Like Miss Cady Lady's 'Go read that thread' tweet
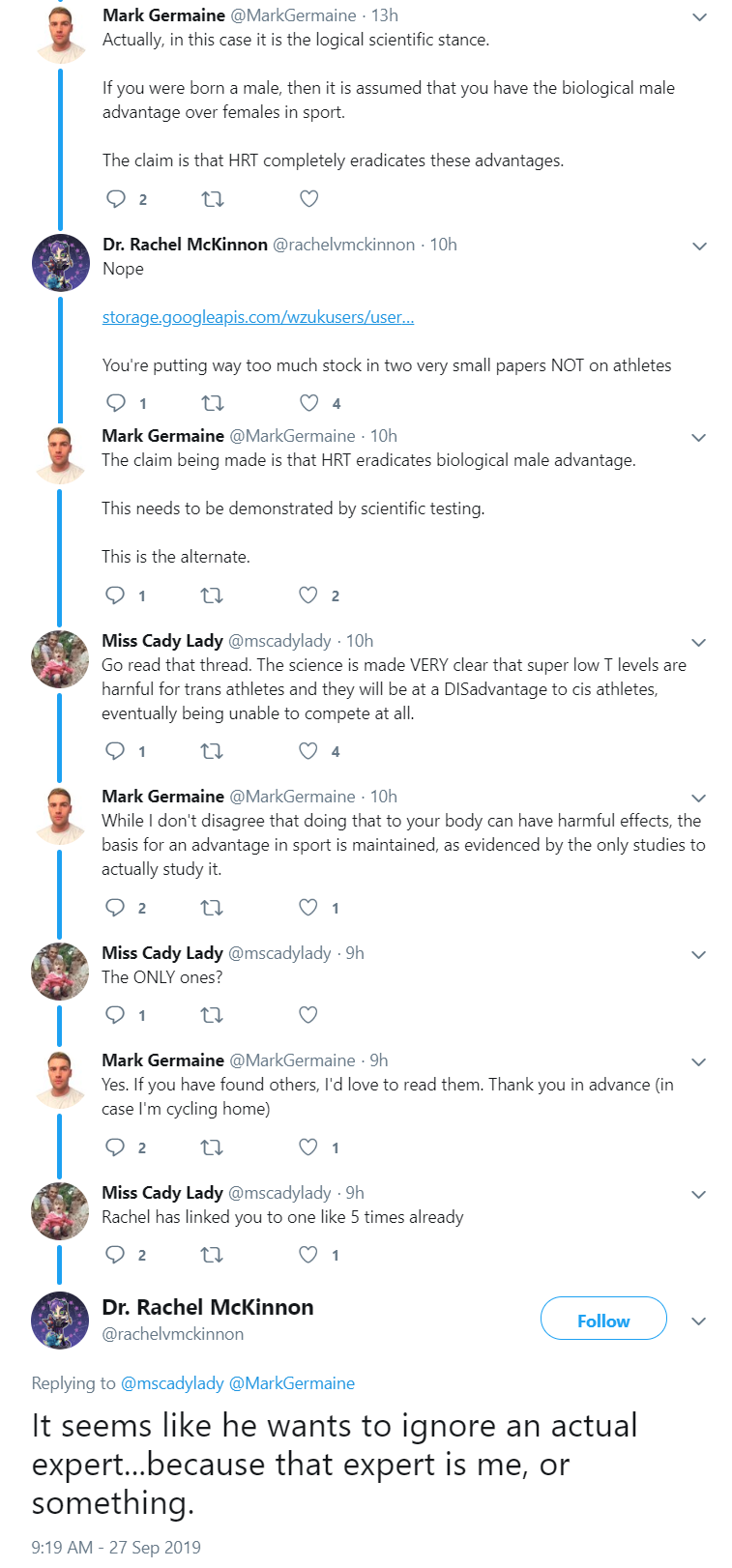This screenshot has width=732, height=1568. (x=307, y=751)
